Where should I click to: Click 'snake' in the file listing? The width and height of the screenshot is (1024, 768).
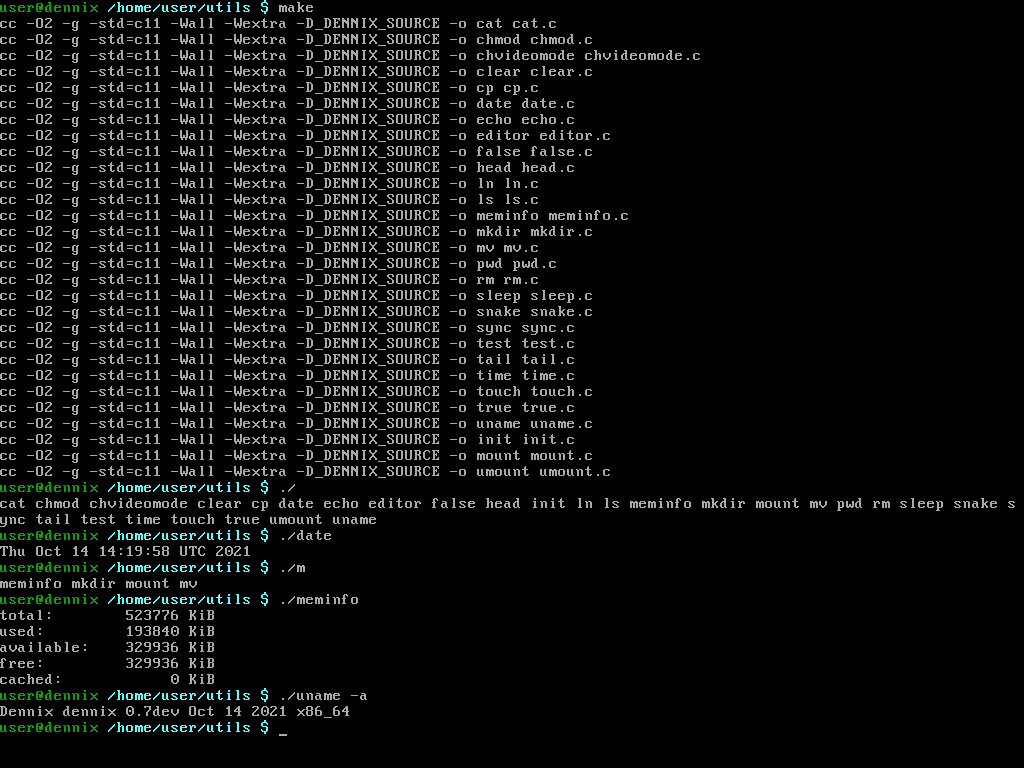tap(975, 504)
